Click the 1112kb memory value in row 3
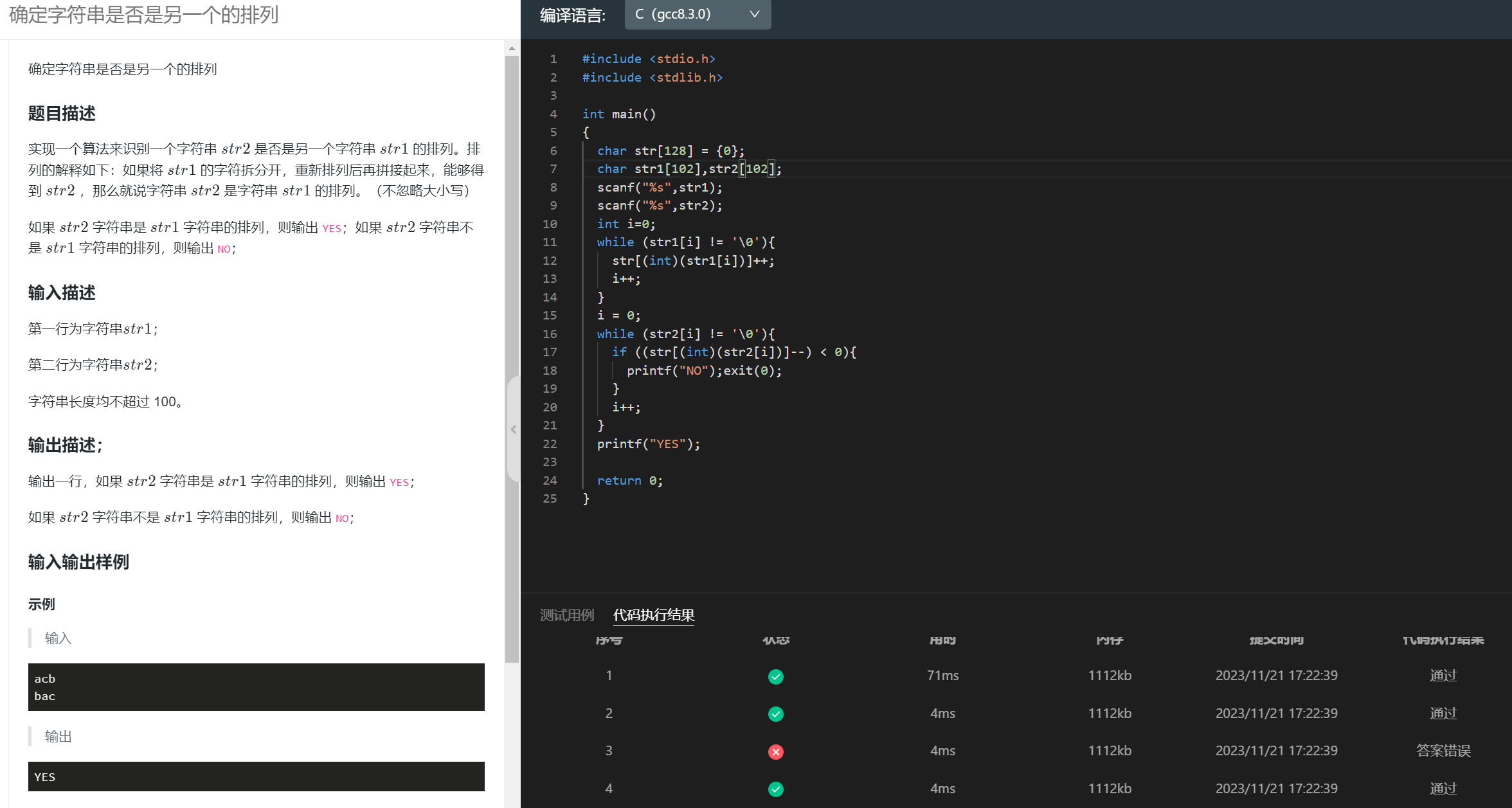Viewport: 1512px width, 808px height. pyautogui.click(x=1110, y=751)
